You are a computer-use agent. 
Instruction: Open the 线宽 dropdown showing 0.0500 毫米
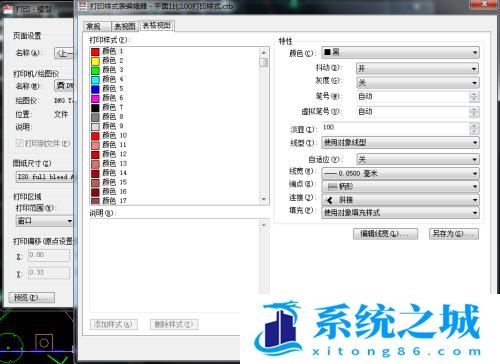(400, 173)
